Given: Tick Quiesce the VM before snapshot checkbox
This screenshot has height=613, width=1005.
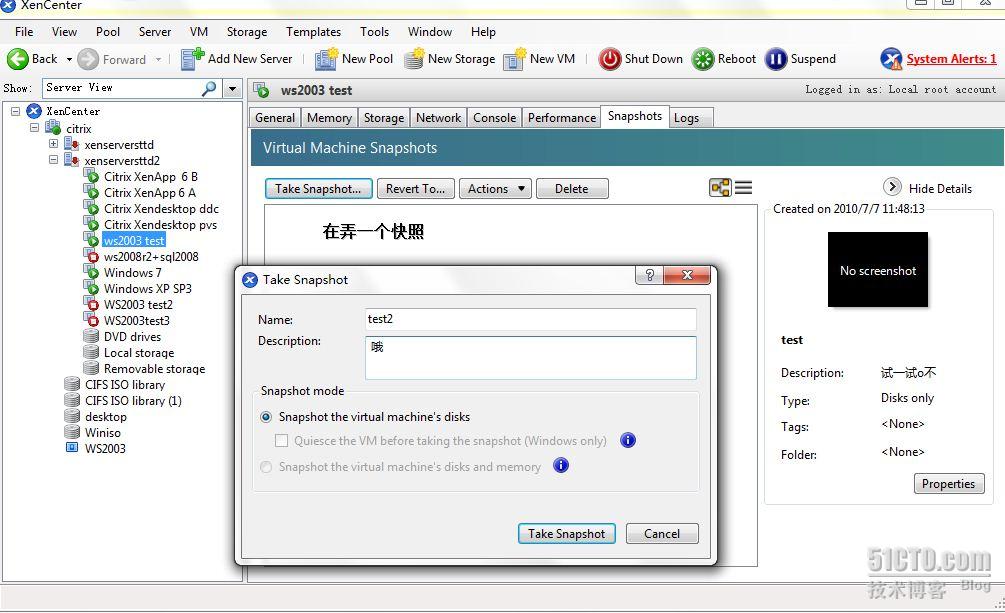Looking at the screenshot, I should pos(281,441).
